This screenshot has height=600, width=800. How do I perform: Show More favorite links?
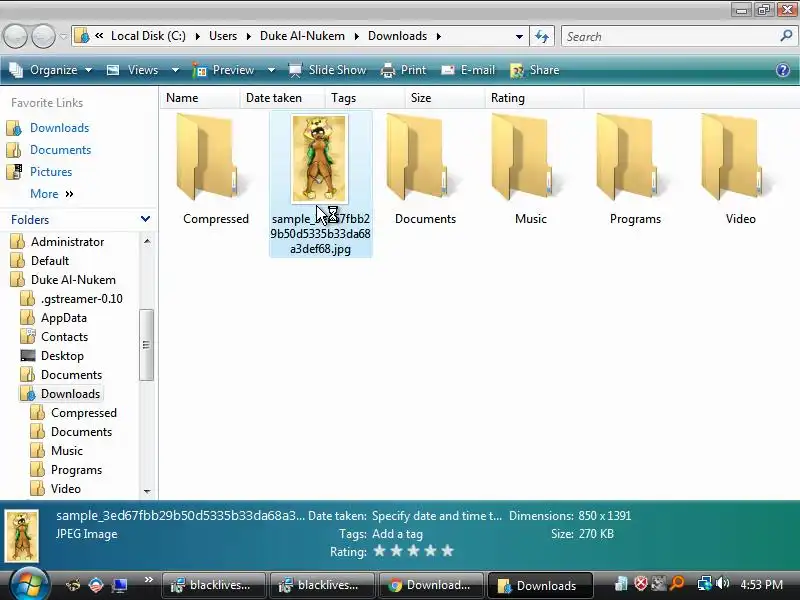click(x=52, y=194)
